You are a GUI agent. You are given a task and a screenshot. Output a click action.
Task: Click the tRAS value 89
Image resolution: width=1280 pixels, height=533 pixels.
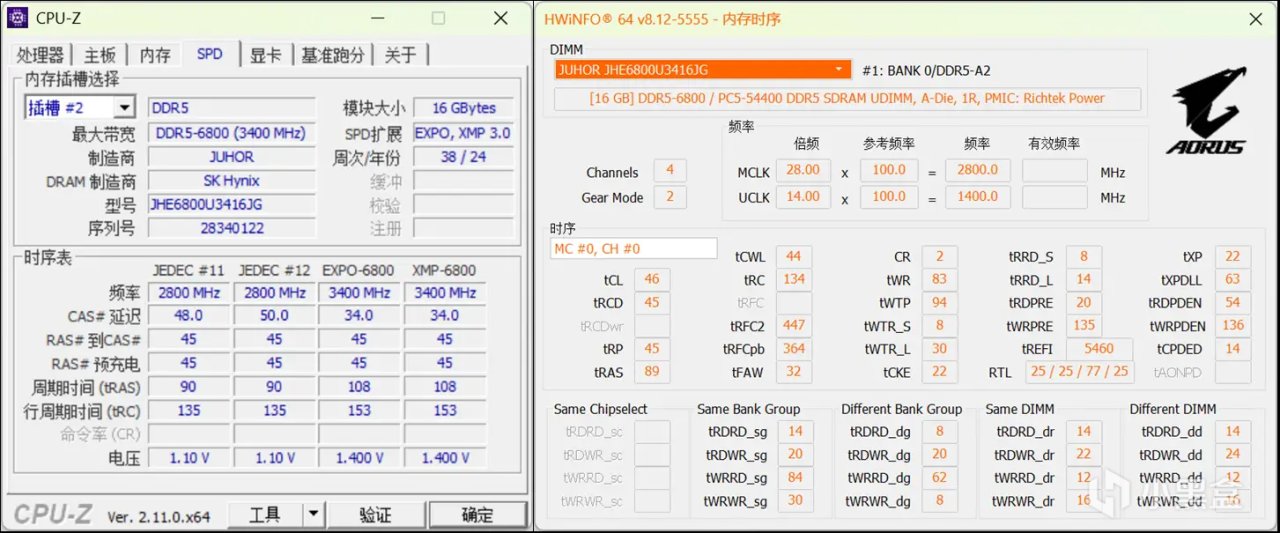point(652,373)
